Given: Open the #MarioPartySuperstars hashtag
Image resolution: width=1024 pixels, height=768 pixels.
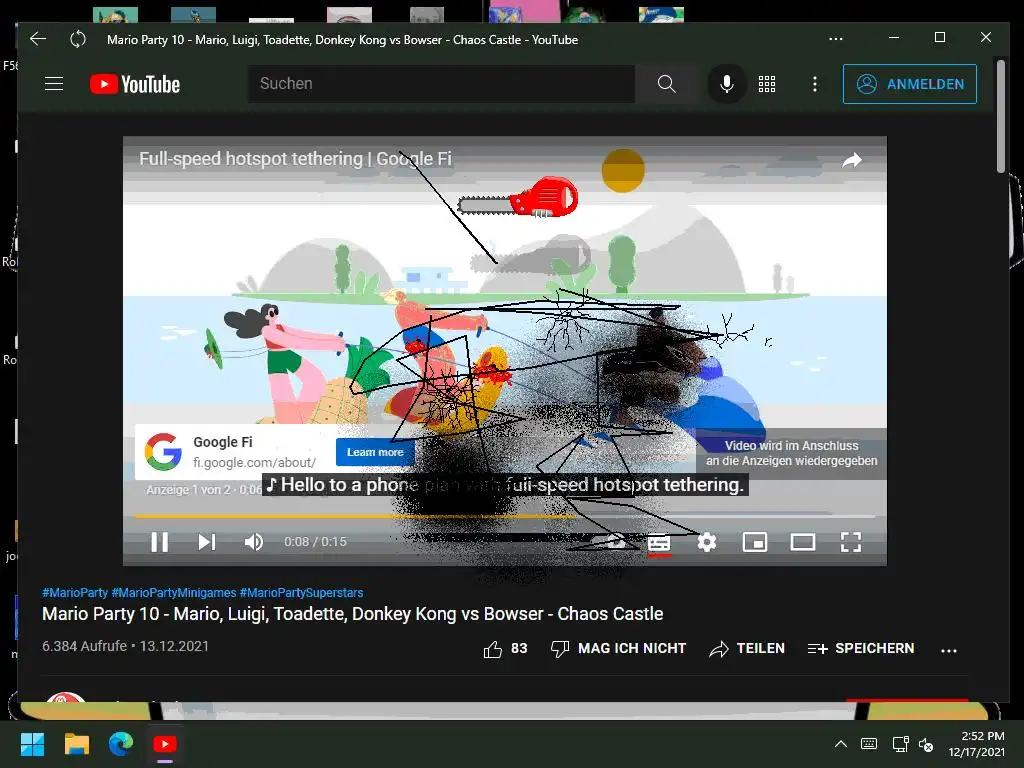Looking at the screenshot, I should click(301, 593).
